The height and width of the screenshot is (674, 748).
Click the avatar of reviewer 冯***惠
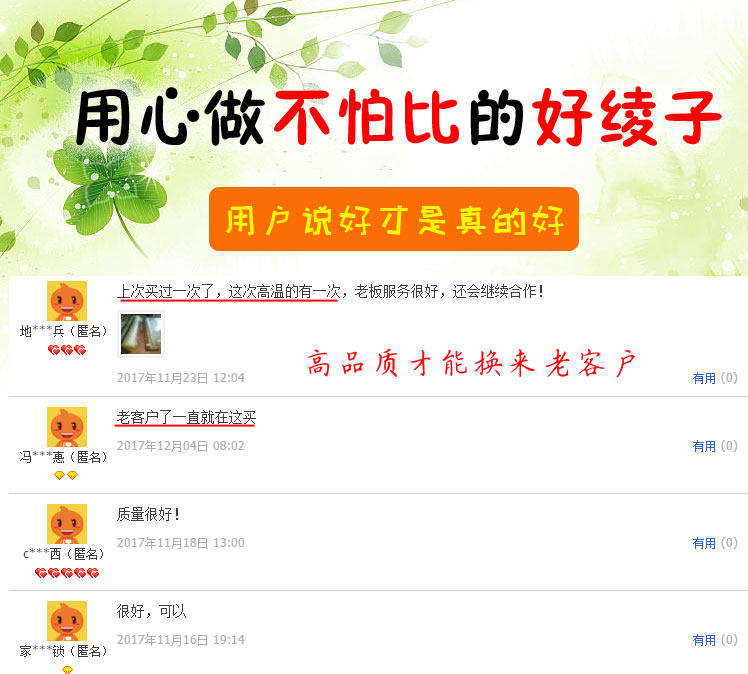tap(67, 427)
